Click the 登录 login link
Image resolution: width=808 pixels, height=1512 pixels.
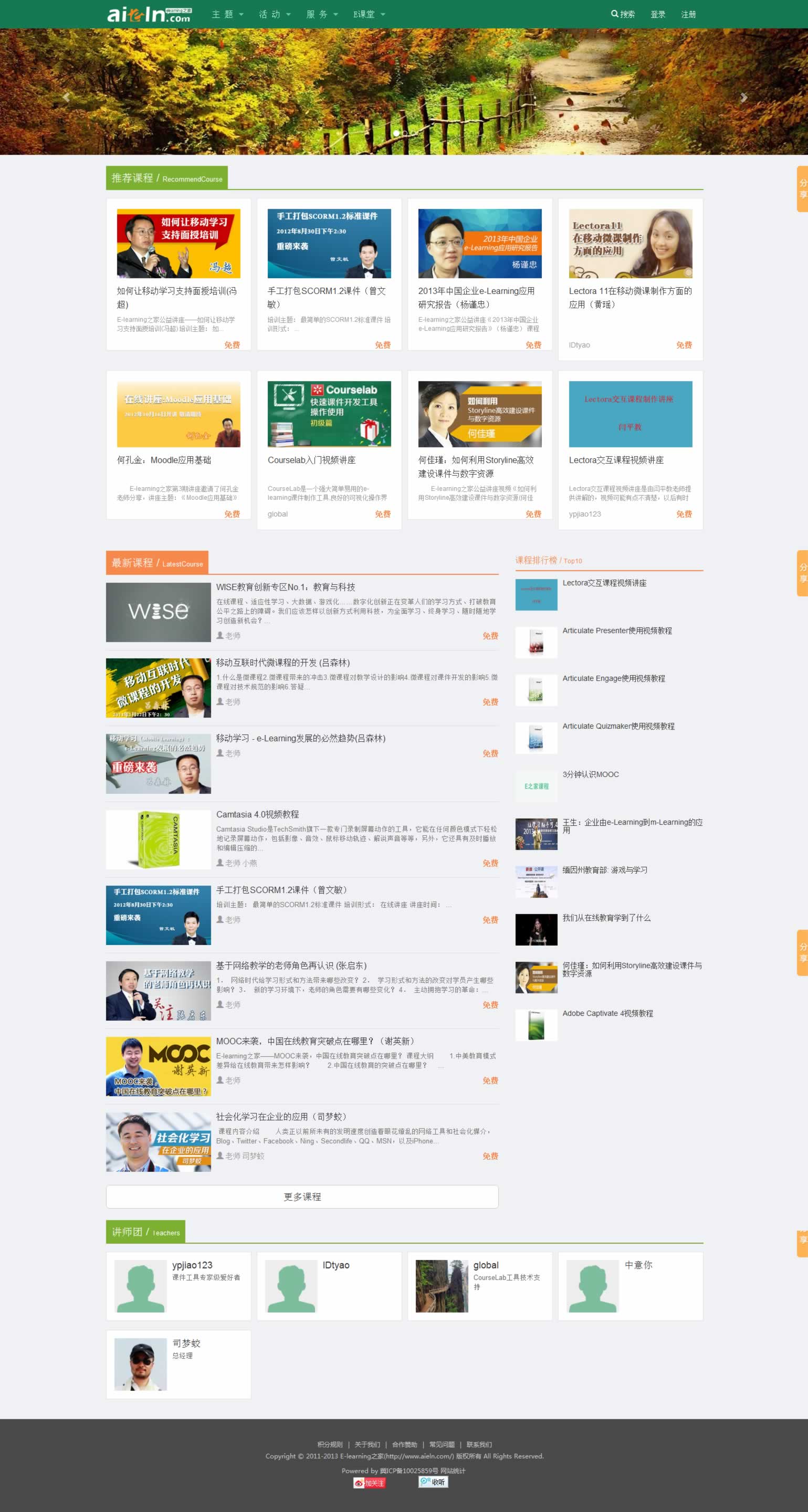(x=658, y=14)
